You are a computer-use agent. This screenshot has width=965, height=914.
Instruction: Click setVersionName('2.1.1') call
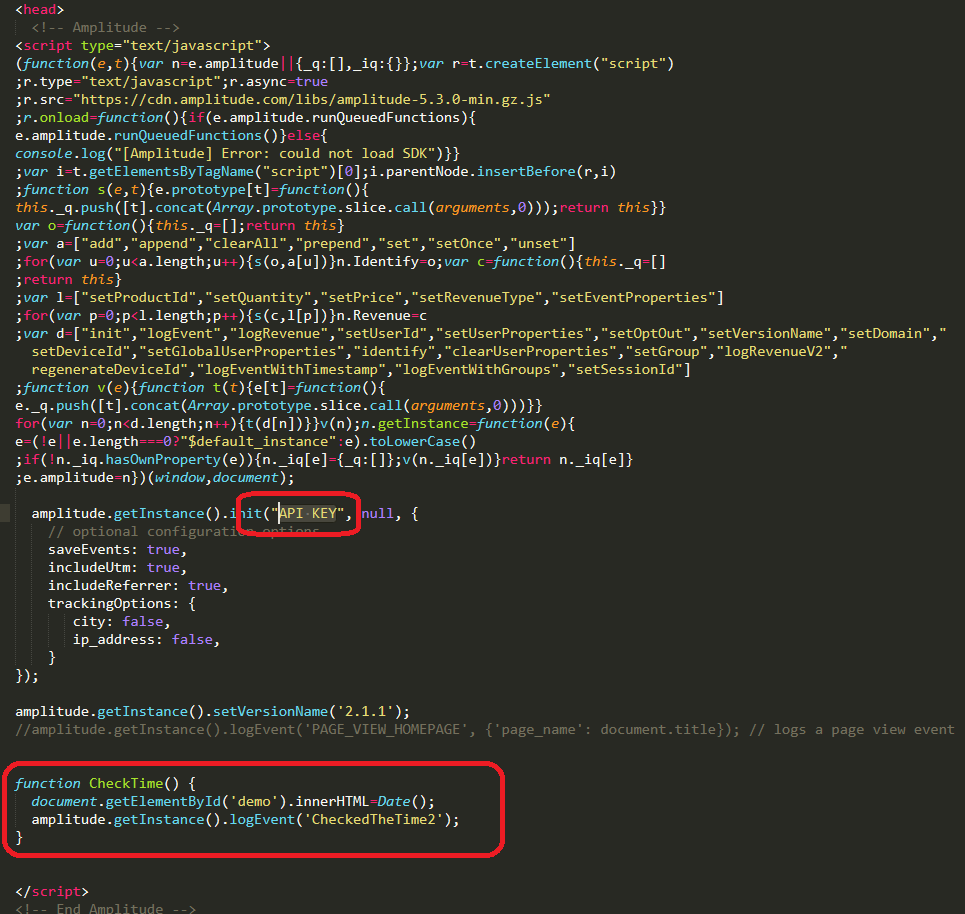(307, 712)
